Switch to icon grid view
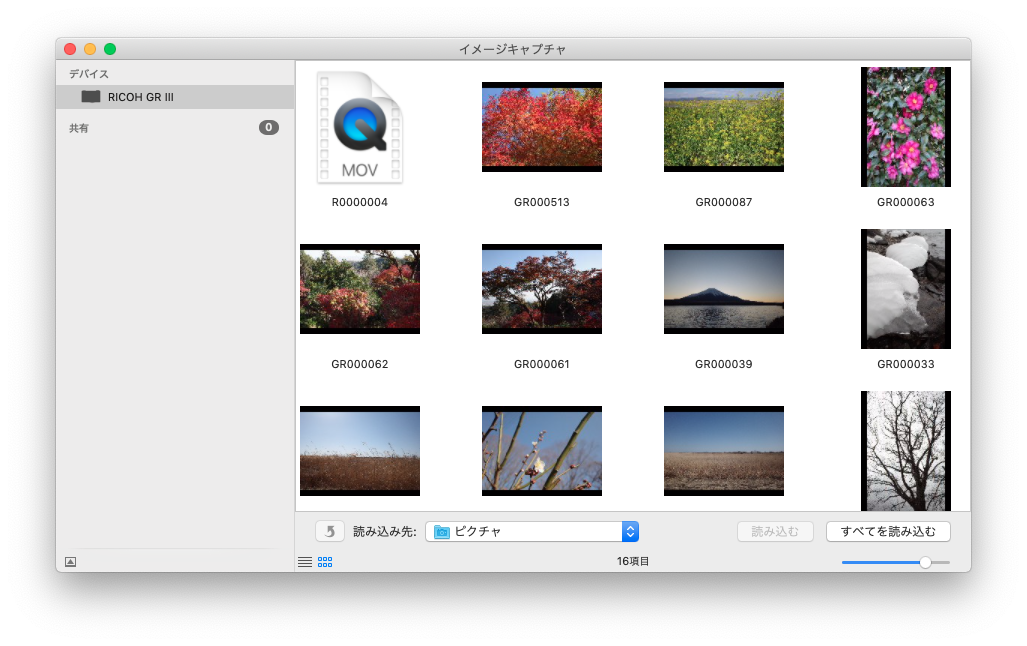Screen dimensions: 1027x646 point(325,562)
